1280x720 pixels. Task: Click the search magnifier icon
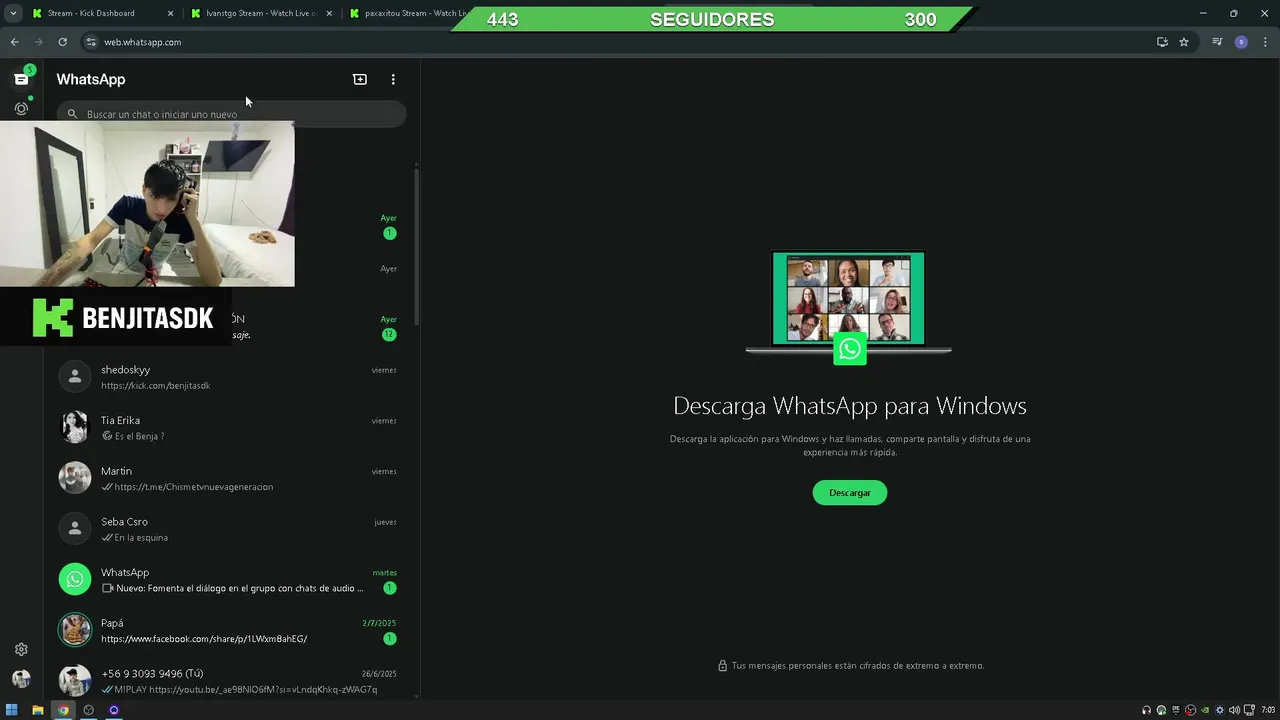72,114
